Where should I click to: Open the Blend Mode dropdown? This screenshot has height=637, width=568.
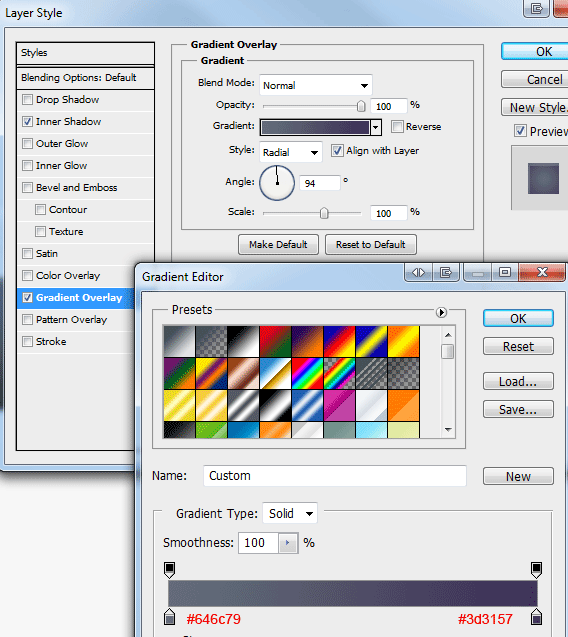point(316,85)
